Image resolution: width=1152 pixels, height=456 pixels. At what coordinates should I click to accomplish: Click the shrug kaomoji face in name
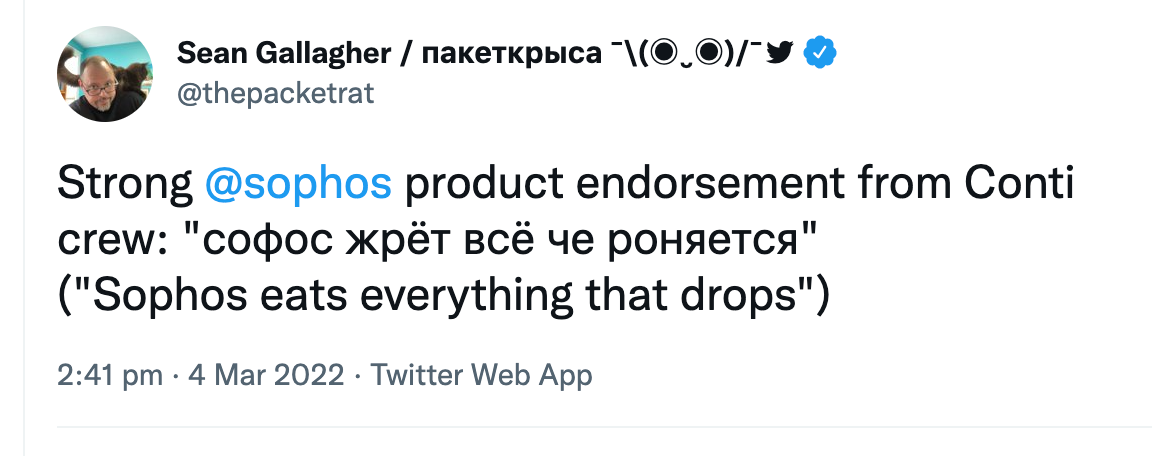[x=685, y=52]
